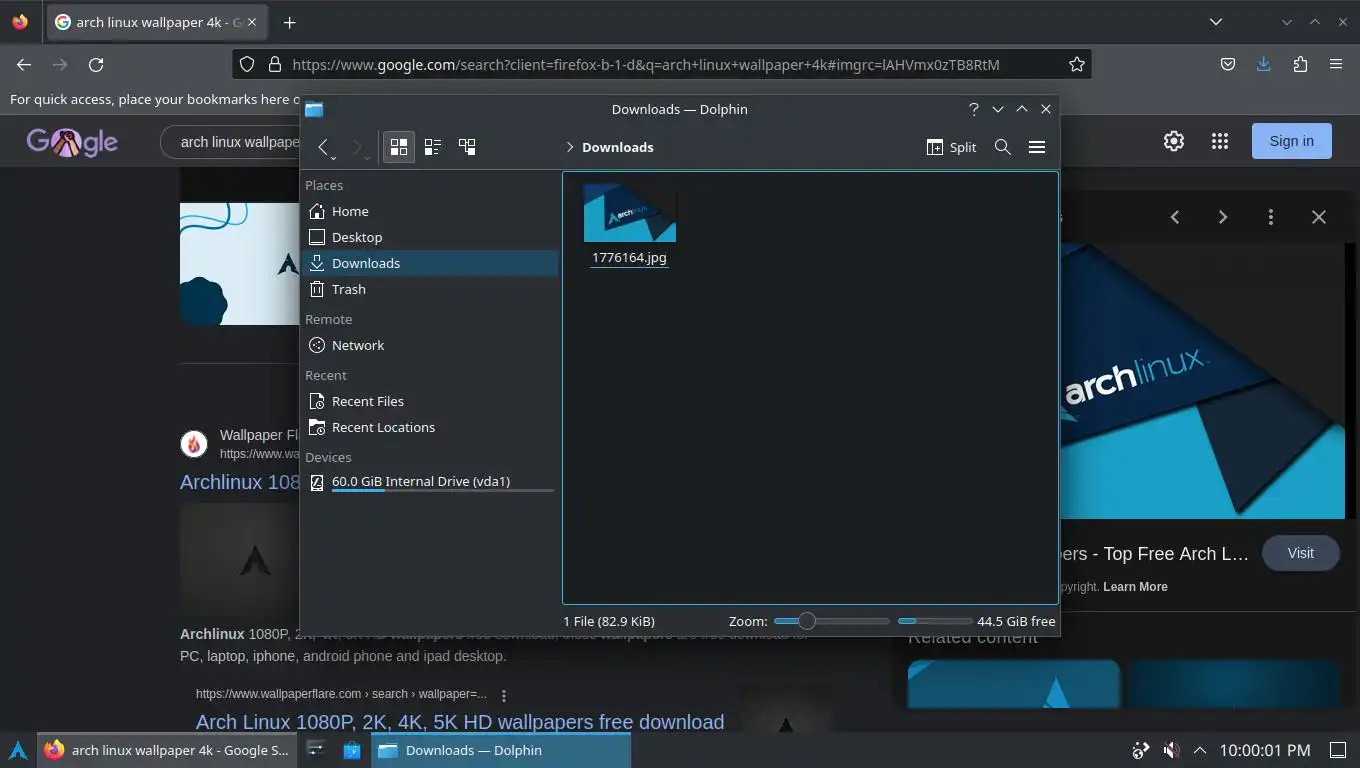Open Firefox application menu
This screenshot has height=768, width=1360.
(1336, 64)
